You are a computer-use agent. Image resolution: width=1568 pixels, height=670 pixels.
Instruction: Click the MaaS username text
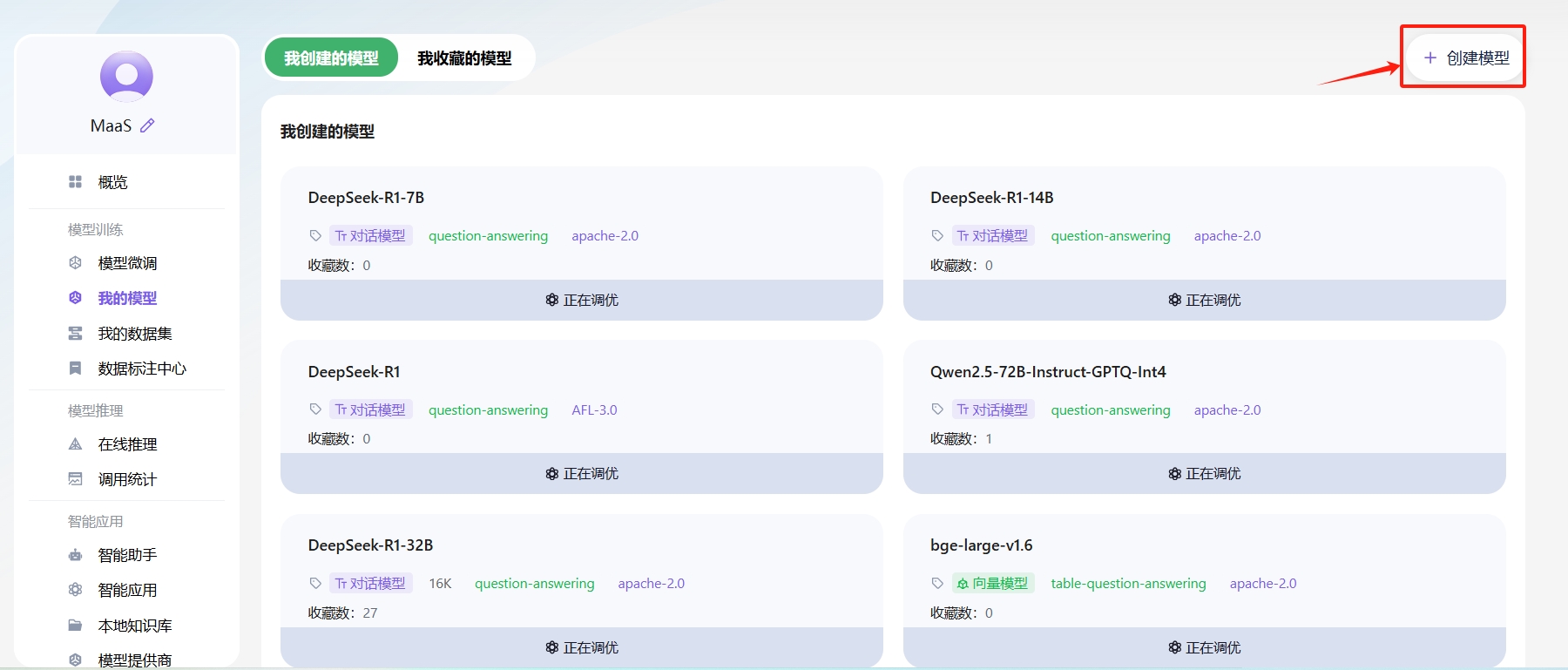111,125
